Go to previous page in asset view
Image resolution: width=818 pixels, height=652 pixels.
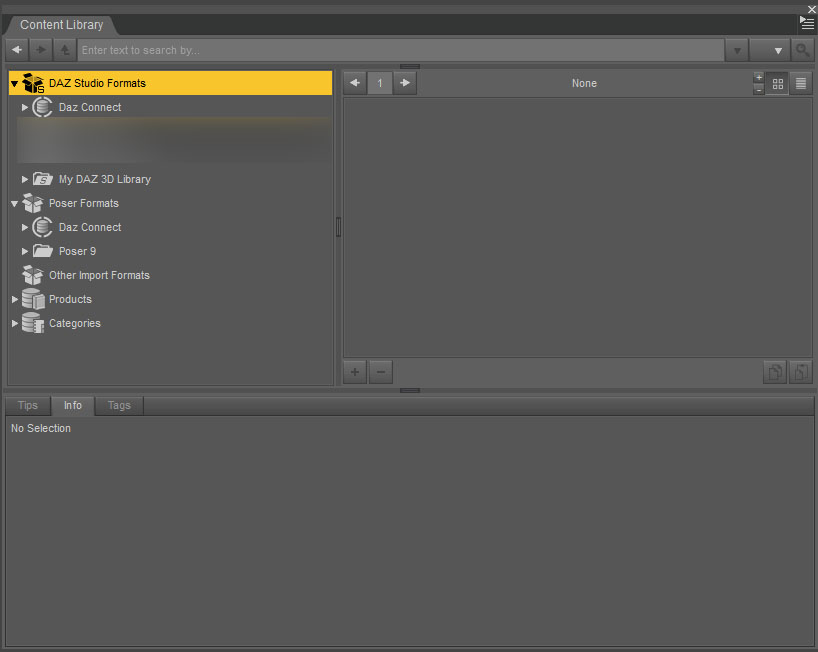click(355, 83)
